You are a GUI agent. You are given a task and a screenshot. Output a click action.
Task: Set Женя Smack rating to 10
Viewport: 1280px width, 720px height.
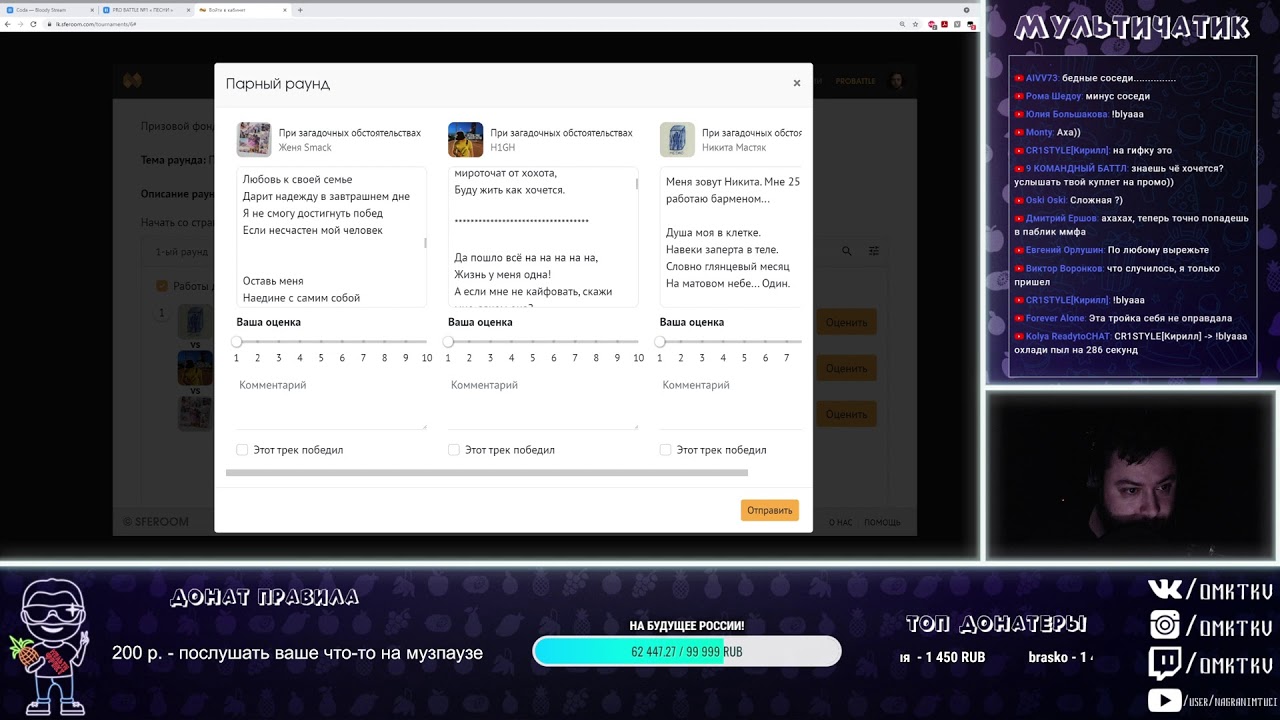click(427, 358)
